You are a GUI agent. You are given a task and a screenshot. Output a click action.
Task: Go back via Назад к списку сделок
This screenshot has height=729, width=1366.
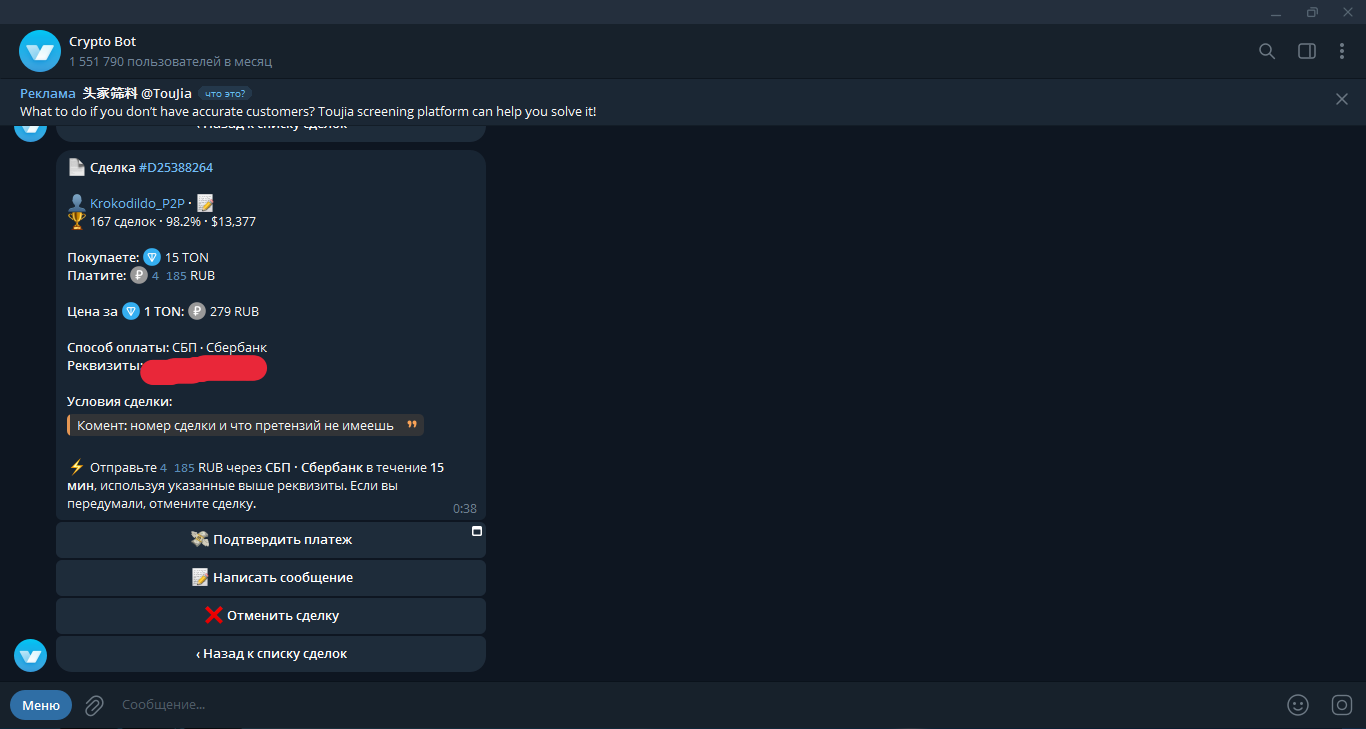pyautogui.click(x=271, y=654)
